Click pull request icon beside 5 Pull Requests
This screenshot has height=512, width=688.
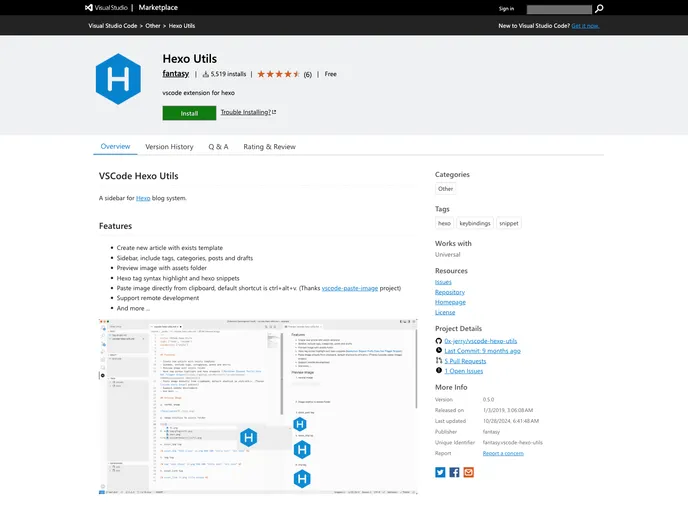tap(438, 360)
